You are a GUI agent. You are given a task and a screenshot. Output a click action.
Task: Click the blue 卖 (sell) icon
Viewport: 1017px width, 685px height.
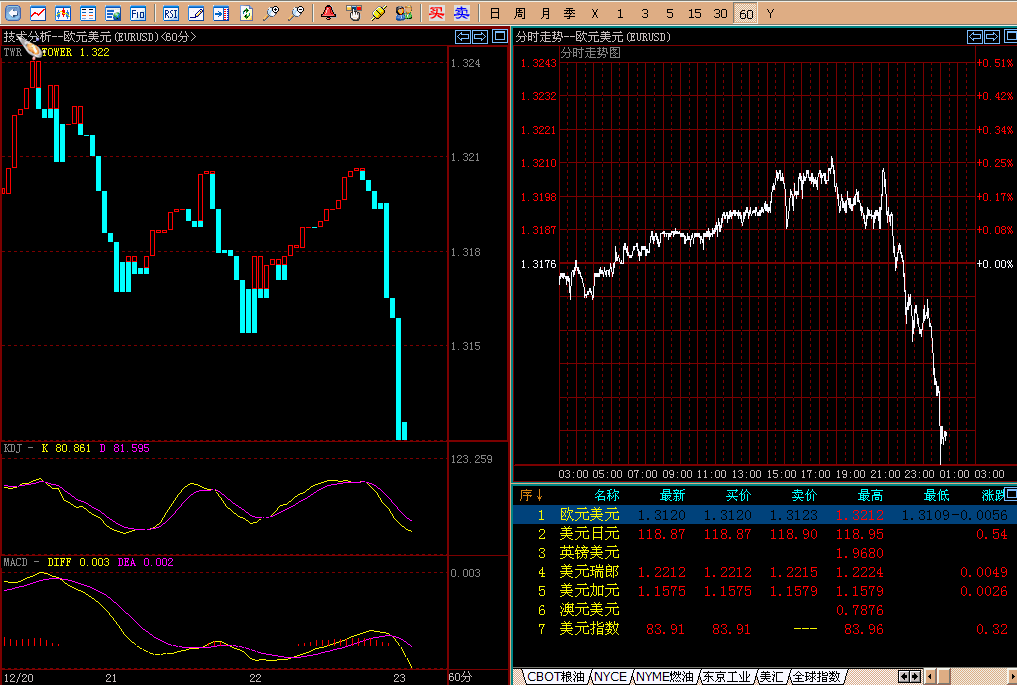tap(461, 13)
